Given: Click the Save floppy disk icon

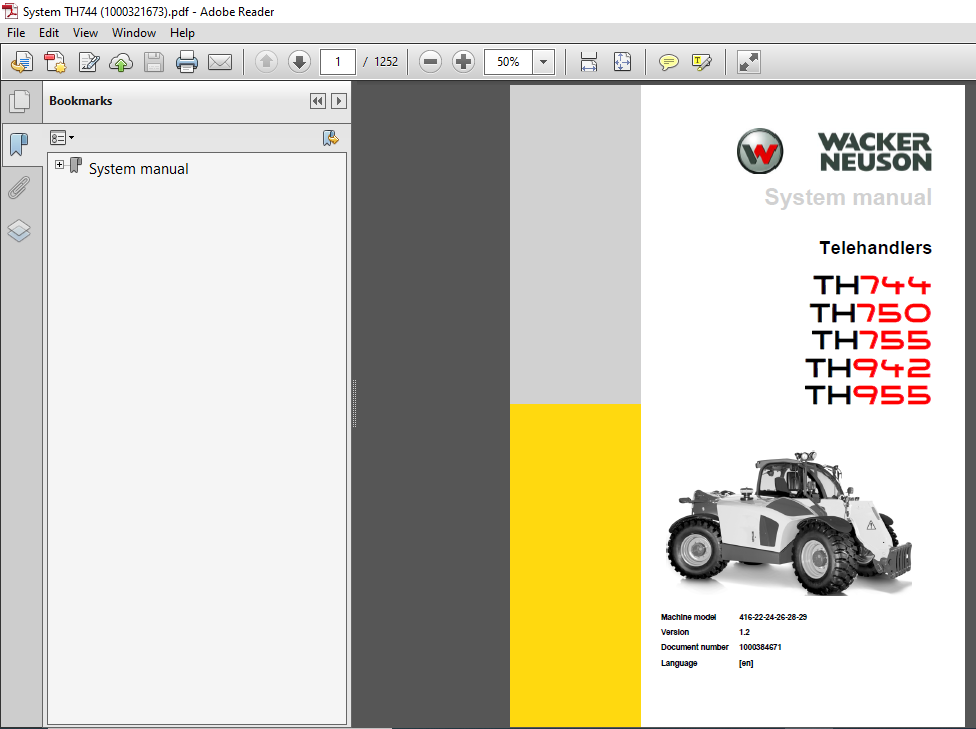Looking at the screenshot, I should [x=153, y=62].
